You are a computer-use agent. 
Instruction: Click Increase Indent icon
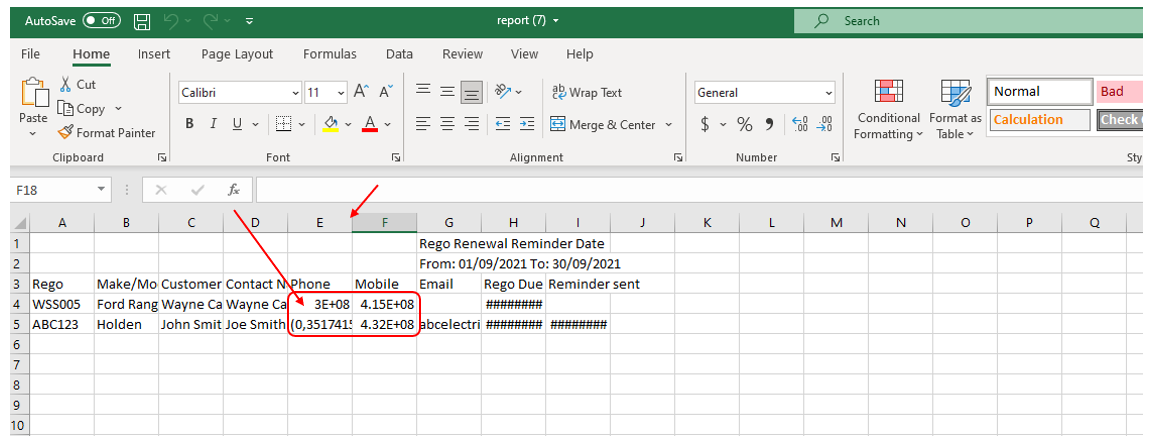coord(526,124)
